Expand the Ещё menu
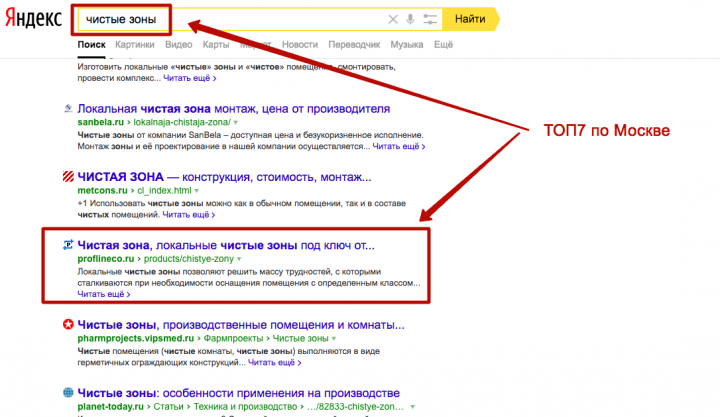This screenshot has height=417, width=720. (x=444, y=45)
